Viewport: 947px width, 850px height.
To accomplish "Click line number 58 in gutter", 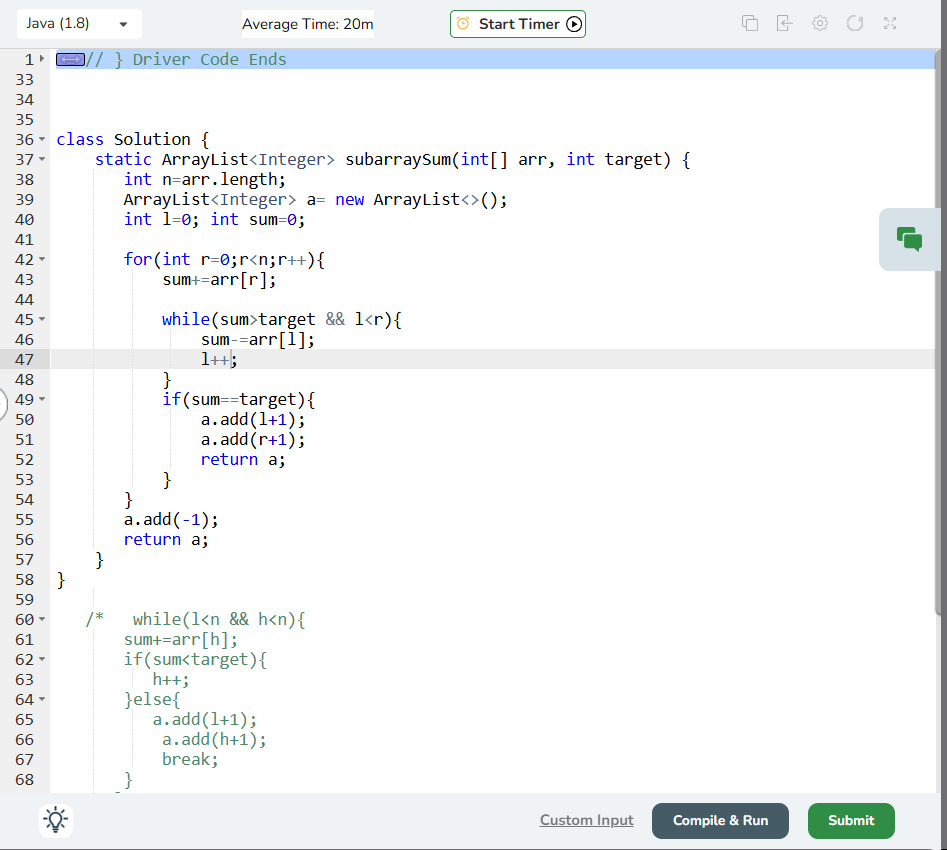I will click(24, 580).
